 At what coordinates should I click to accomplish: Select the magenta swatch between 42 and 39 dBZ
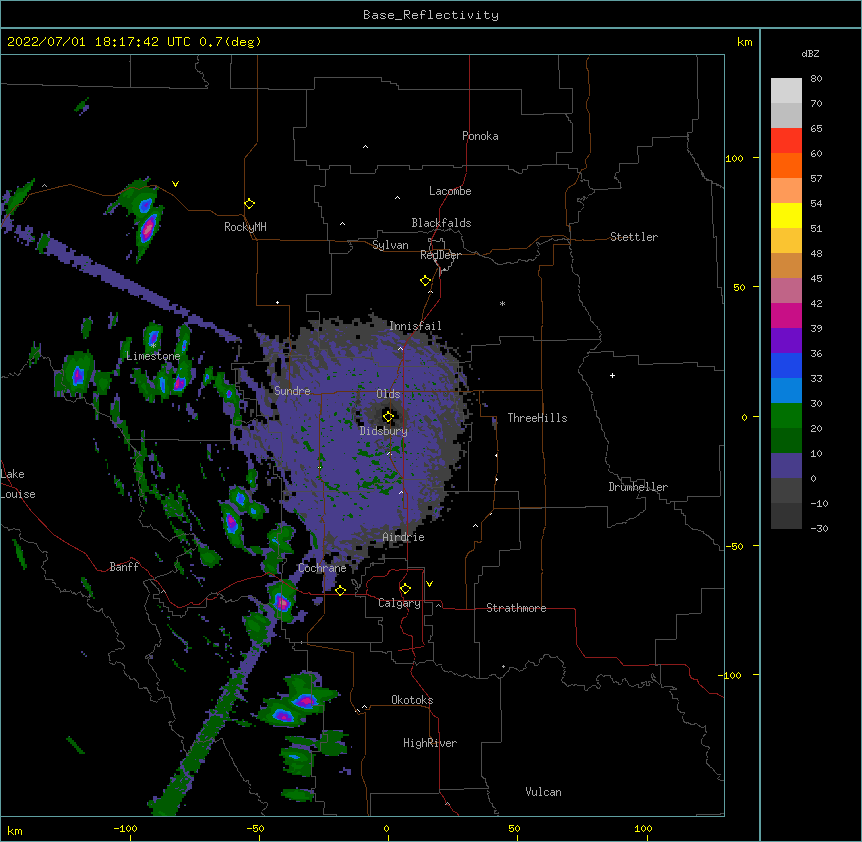[x=786, y=315]
